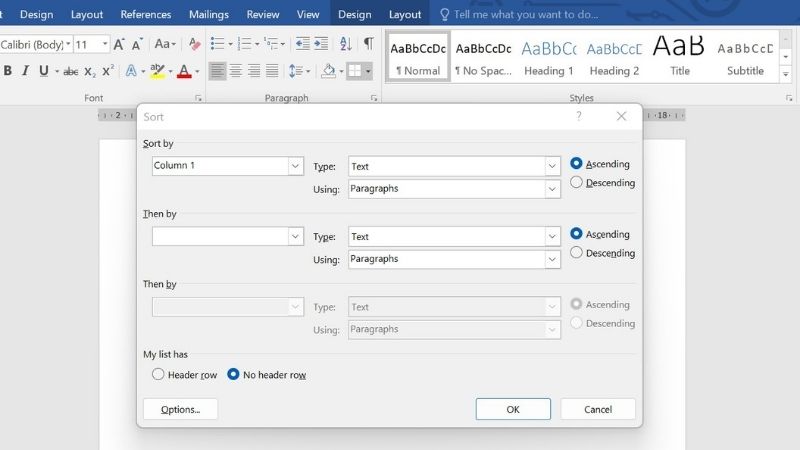
Task: Click OK in Sort dialog
Action: 513,409
